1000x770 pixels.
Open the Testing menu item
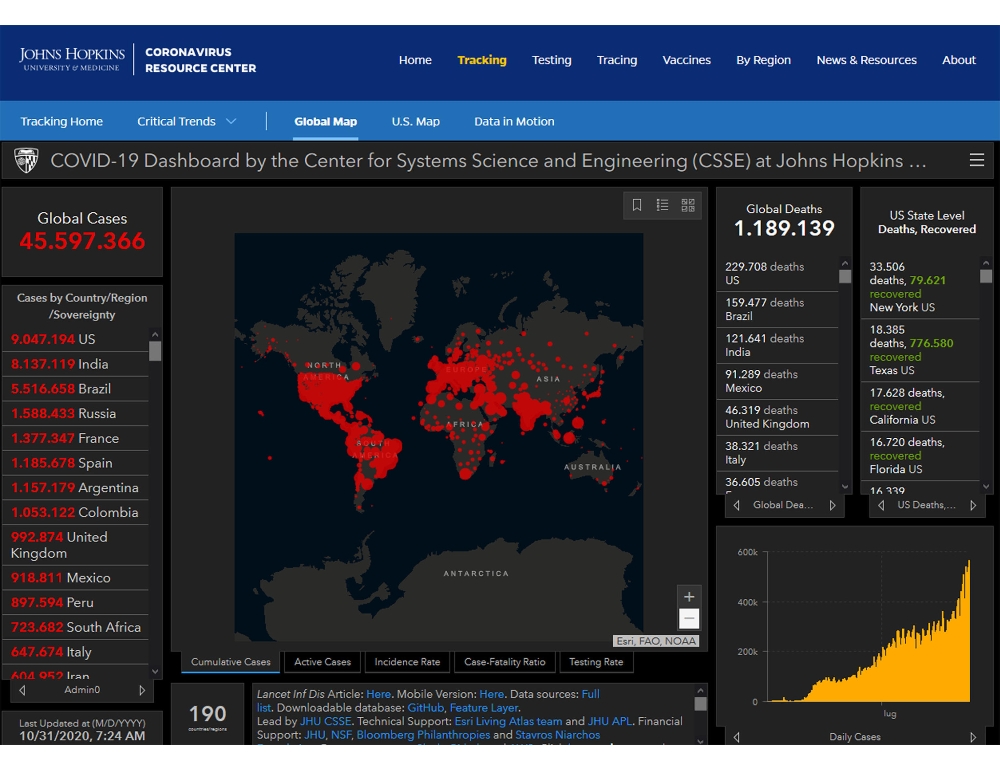point(552,60)
